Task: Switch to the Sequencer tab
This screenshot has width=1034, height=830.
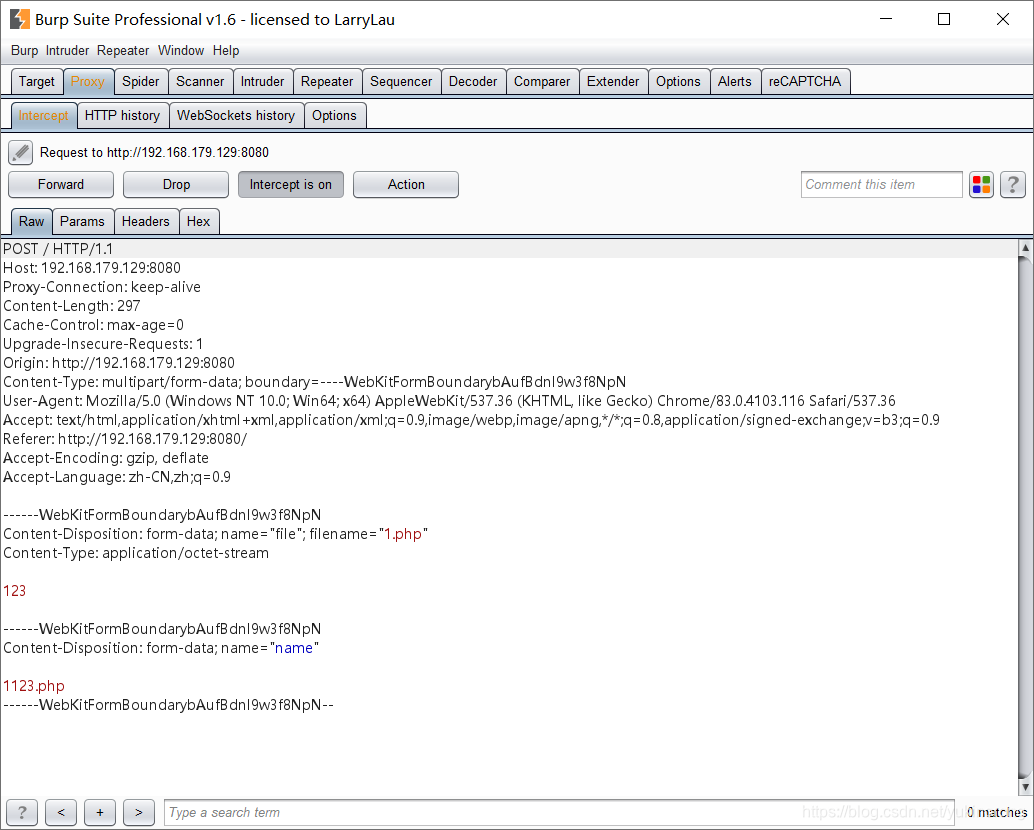Action: pos(401,82)
